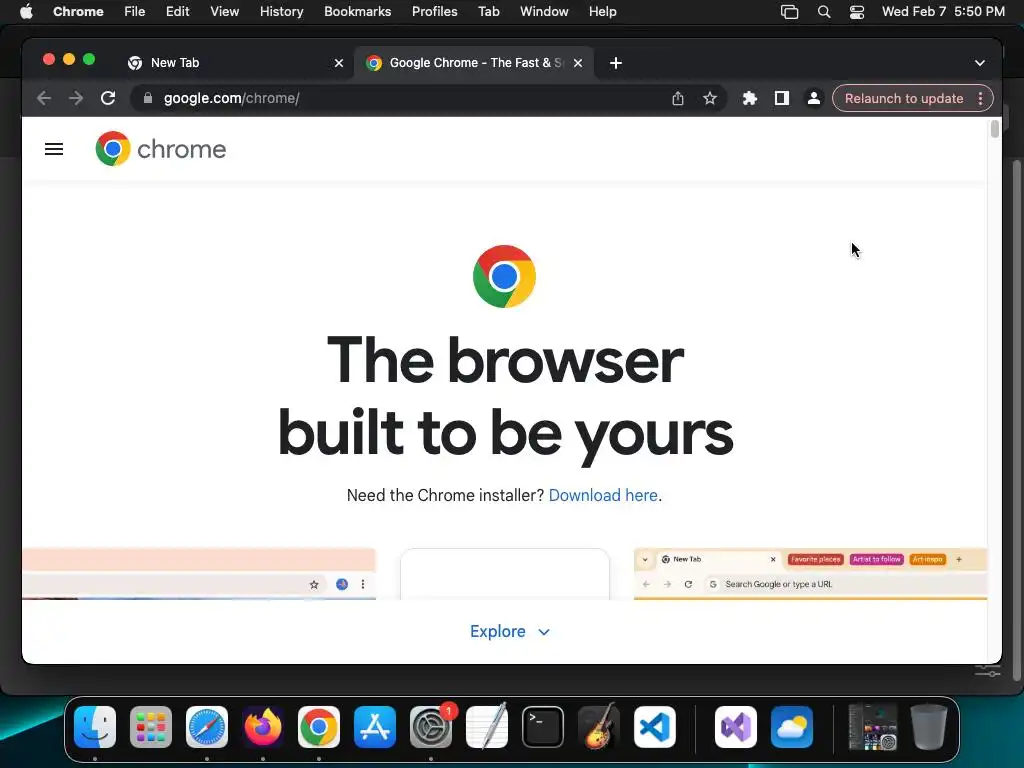Expand the Explore chevron arrow
Screen dimensions: 1024x768
click(543, 632)
